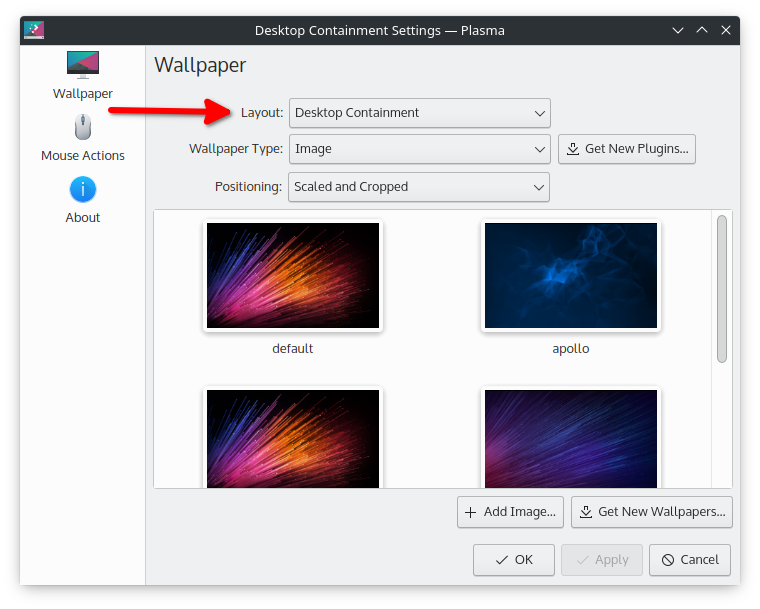Viewport: 760px width, 609px height.
Task: Click Get New Plugins button
Action: click(x=627, y=149)
